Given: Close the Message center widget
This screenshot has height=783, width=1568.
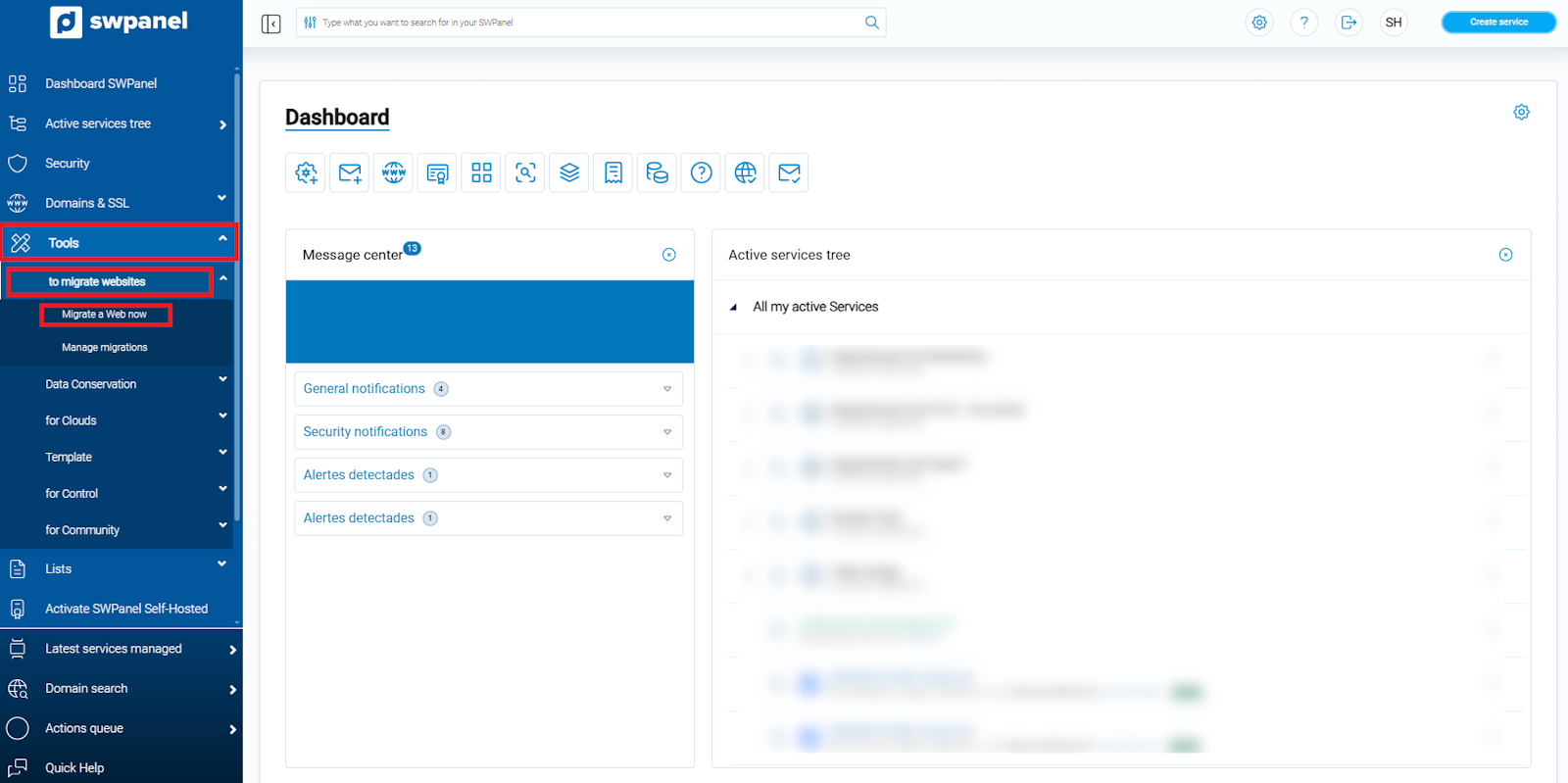Looking at the screenshot, I should coord(669,255).
